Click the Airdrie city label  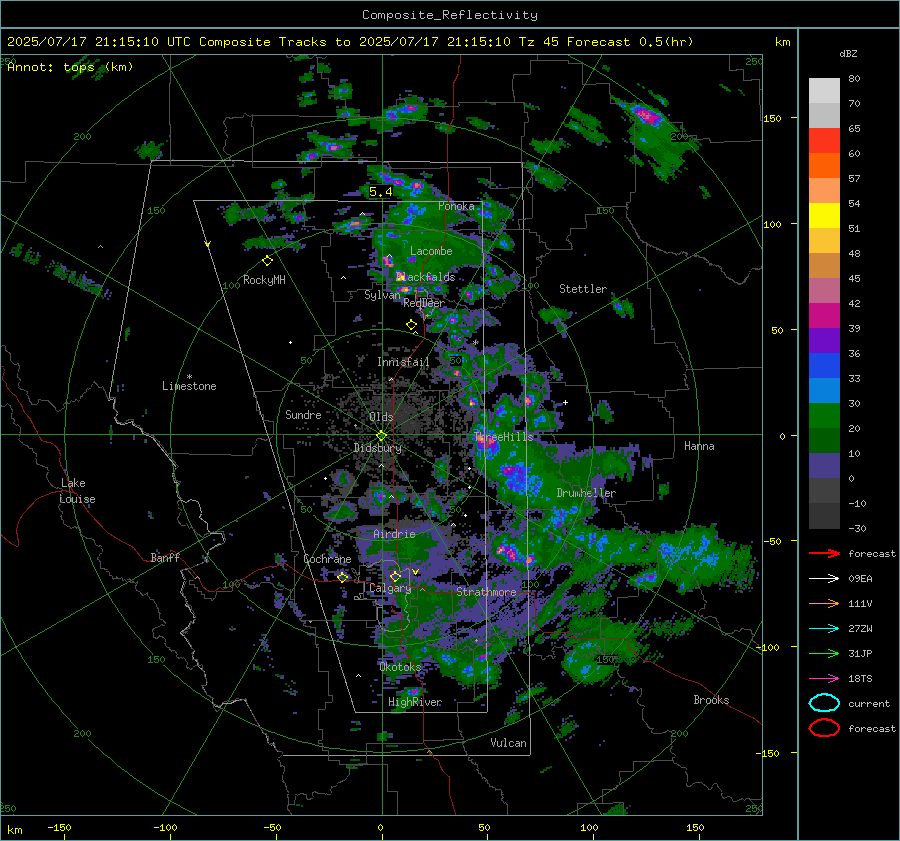click(x=394, y=534)
